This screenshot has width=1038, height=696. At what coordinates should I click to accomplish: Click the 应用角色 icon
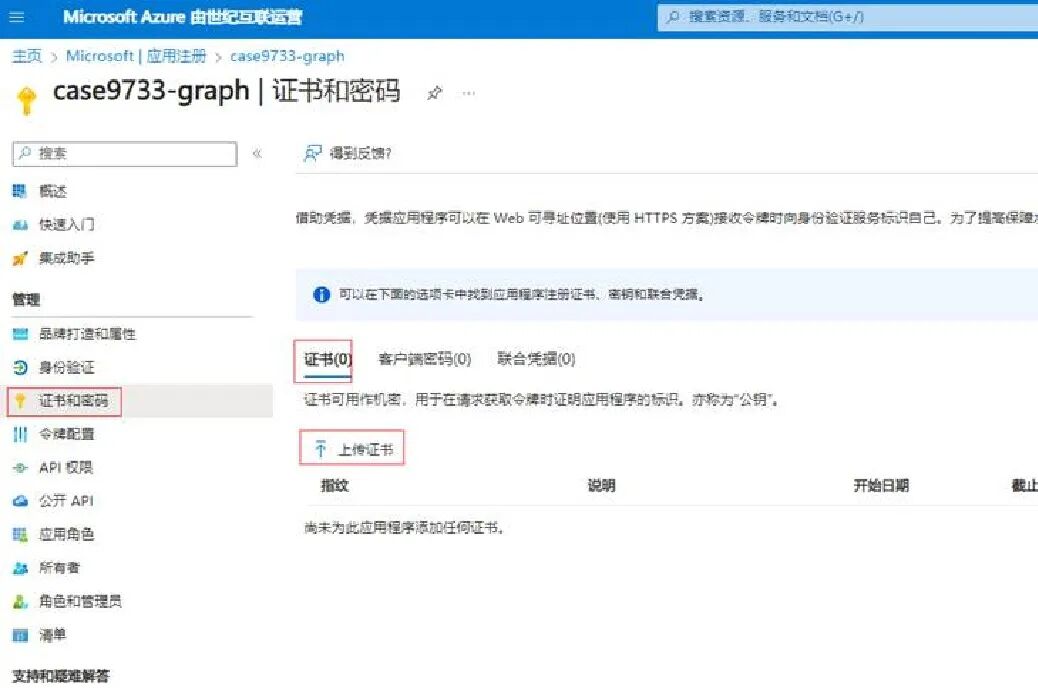pyautogui.click(x=20, y=534)
